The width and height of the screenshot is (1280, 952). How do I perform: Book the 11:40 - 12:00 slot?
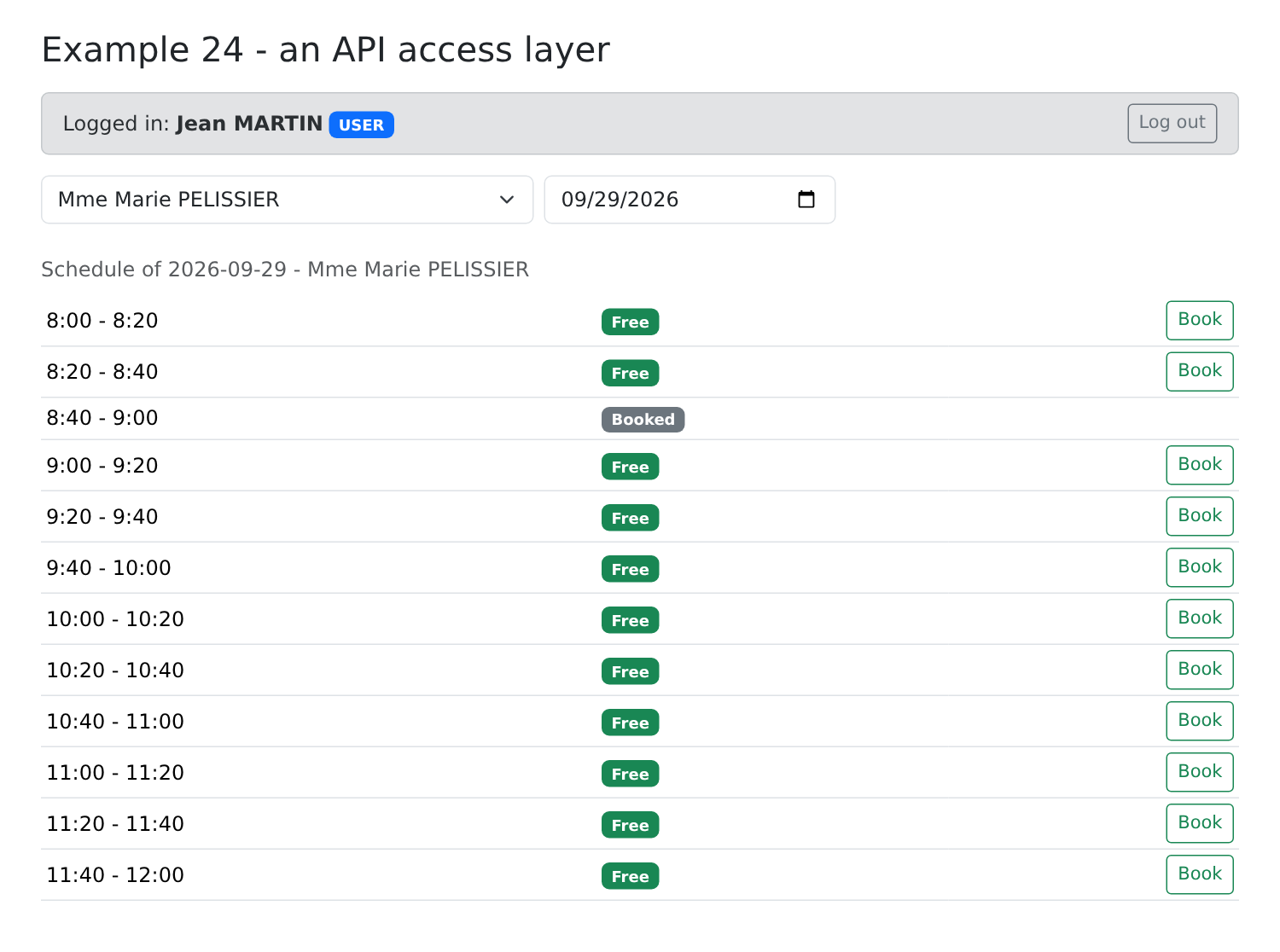pos(1199,874)
